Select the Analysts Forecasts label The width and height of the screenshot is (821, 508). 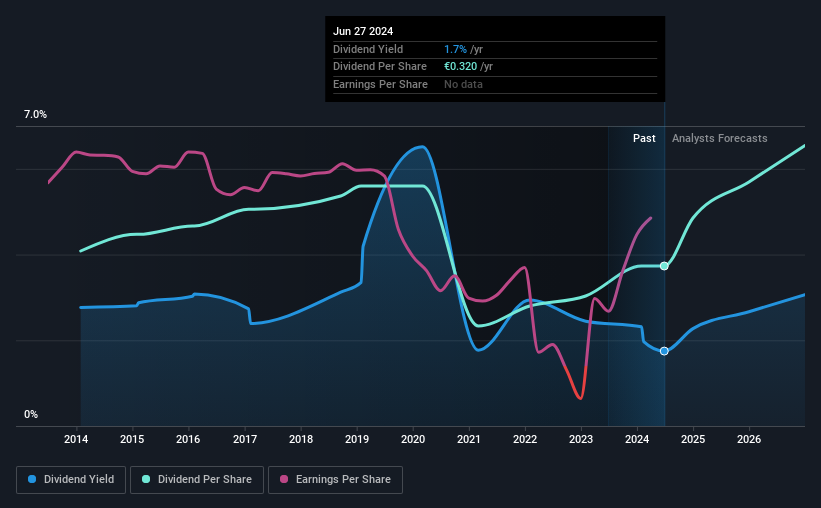(x=719, y=138)
